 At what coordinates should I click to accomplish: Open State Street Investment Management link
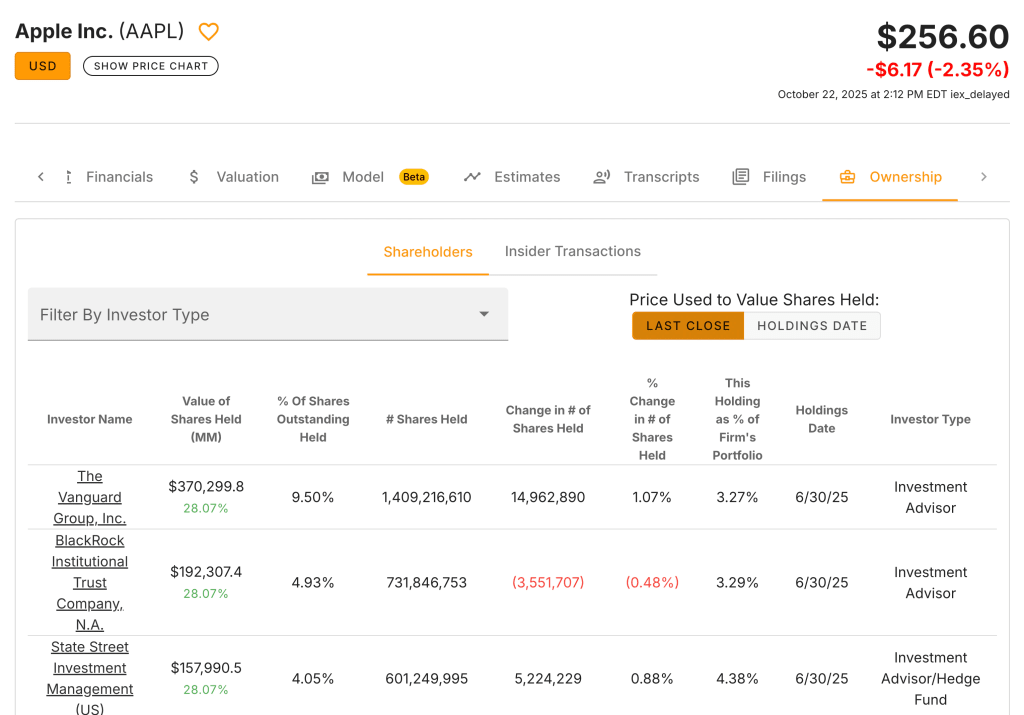(x=89, y=678)
